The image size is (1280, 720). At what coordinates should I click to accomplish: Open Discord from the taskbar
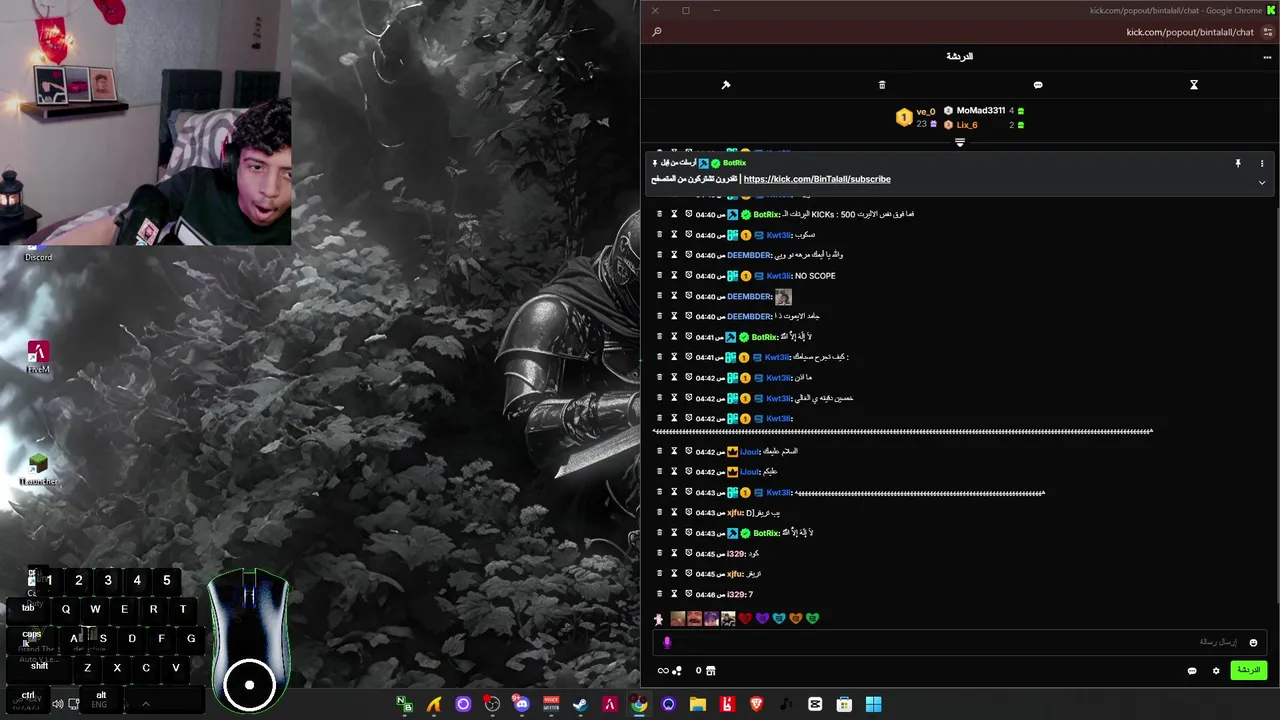521,704
